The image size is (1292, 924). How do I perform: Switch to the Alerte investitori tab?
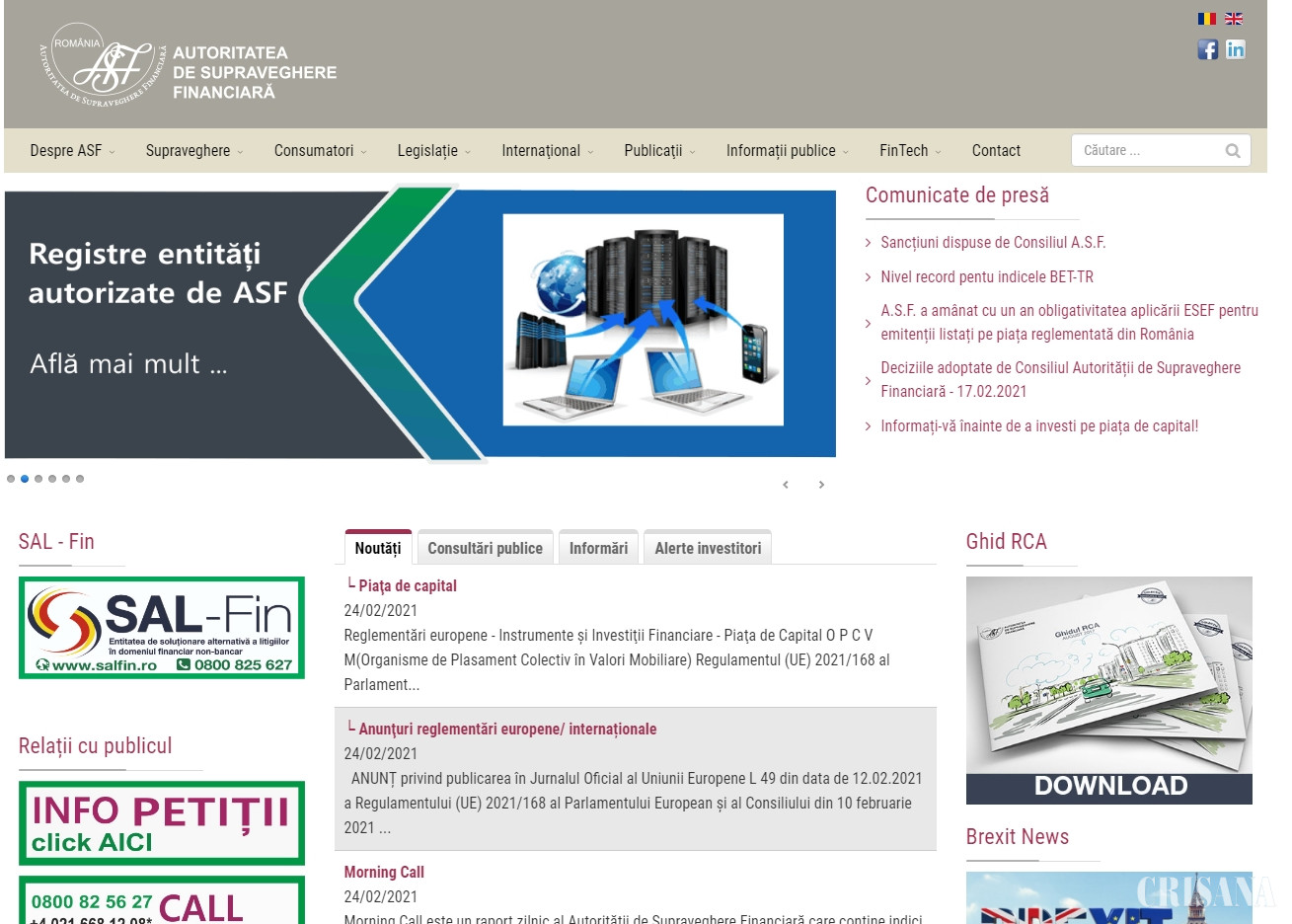point(708,548)
